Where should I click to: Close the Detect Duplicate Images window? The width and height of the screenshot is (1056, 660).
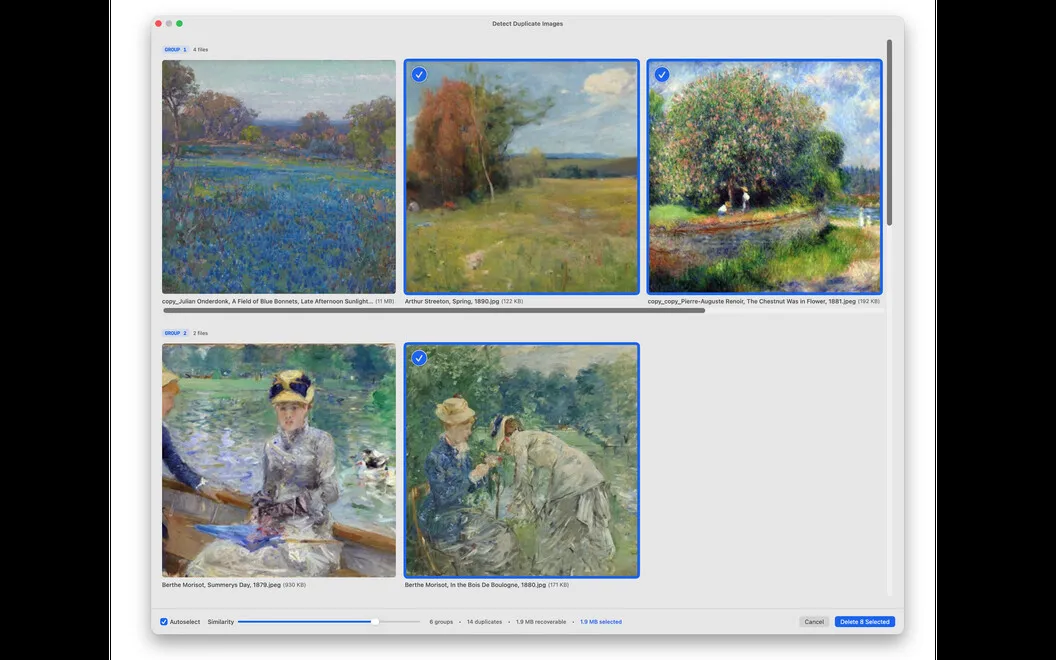[x=158, y=24]
